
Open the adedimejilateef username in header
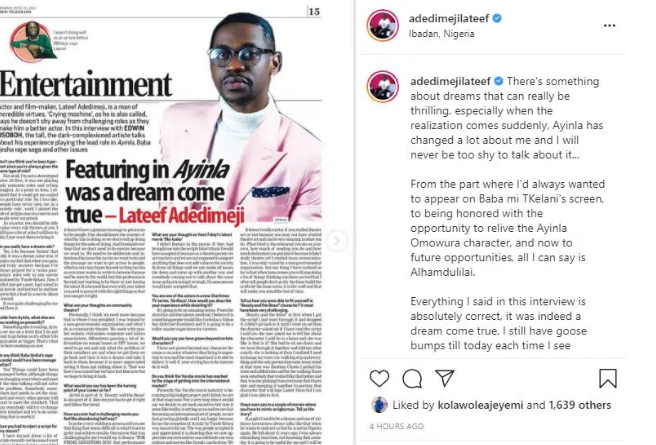click(448, 18)
